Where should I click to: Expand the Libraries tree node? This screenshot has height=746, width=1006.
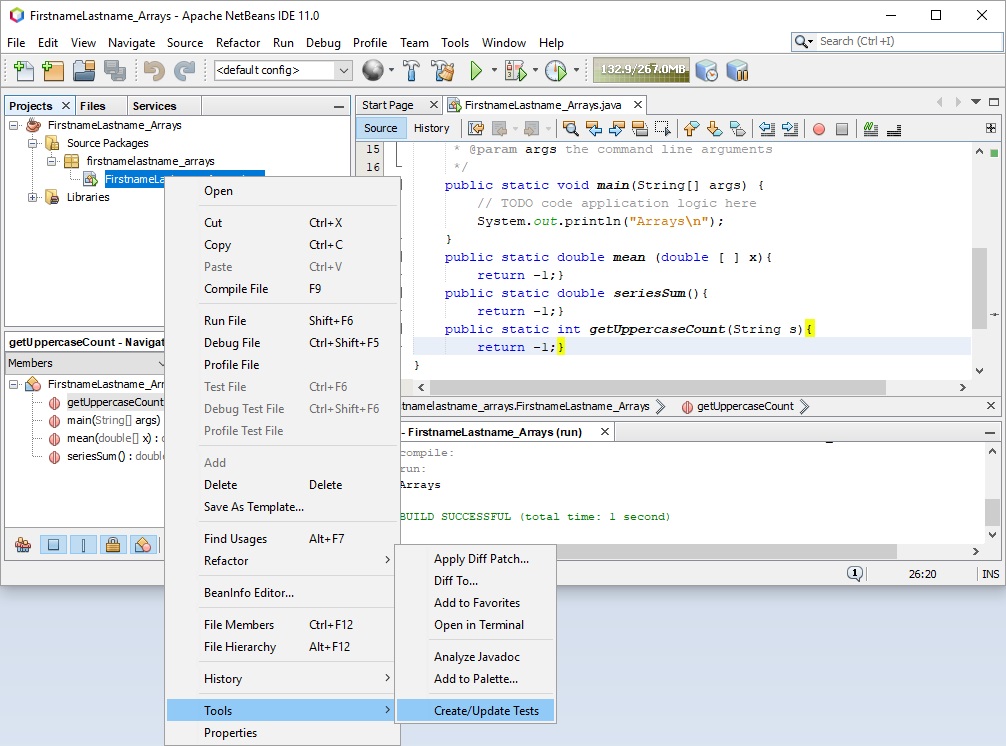[32, 197]
